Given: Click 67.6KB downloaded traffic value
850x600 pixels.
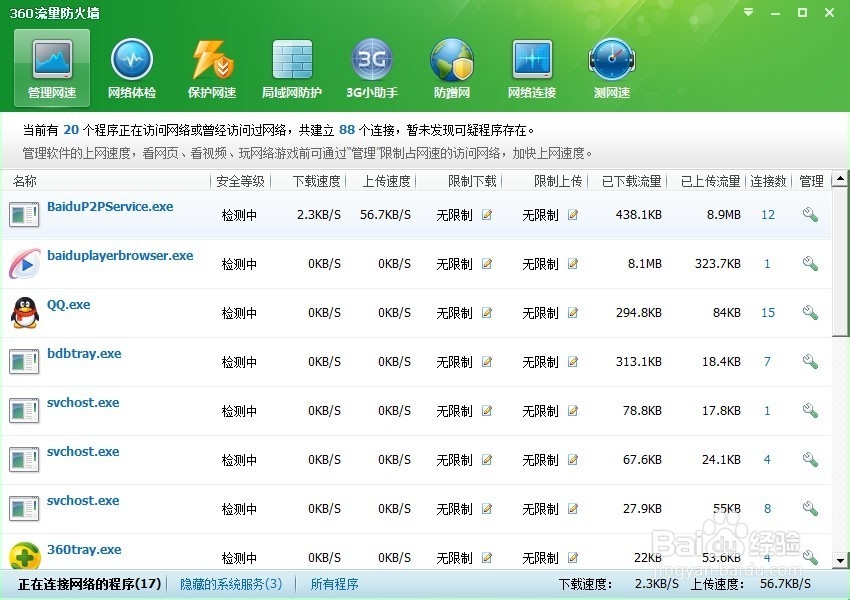Looking at the screenshot, I should pos(642,460).
